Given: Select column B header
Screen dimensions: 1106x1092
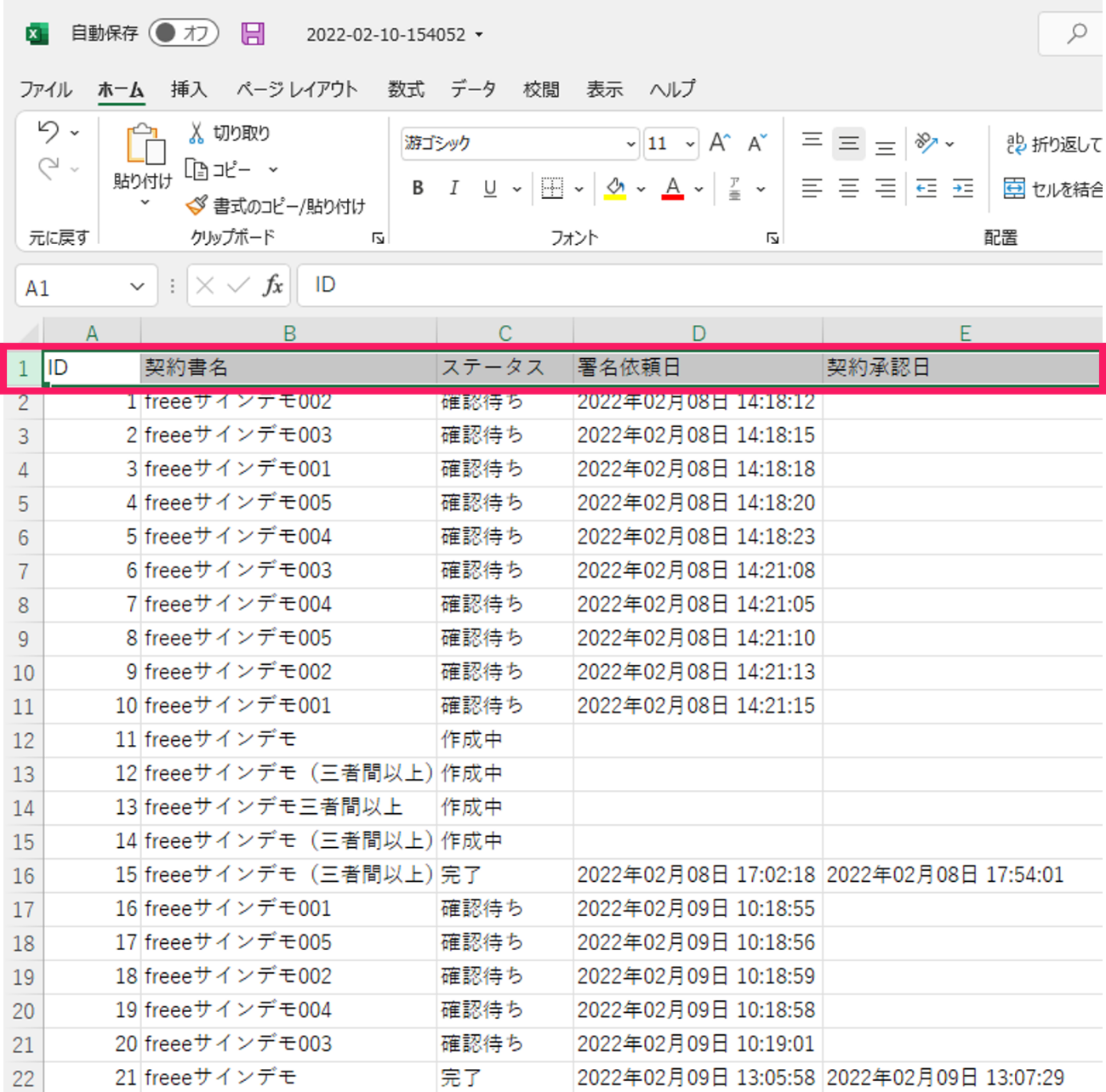Looking at the screenshot, I should [289, 333].
